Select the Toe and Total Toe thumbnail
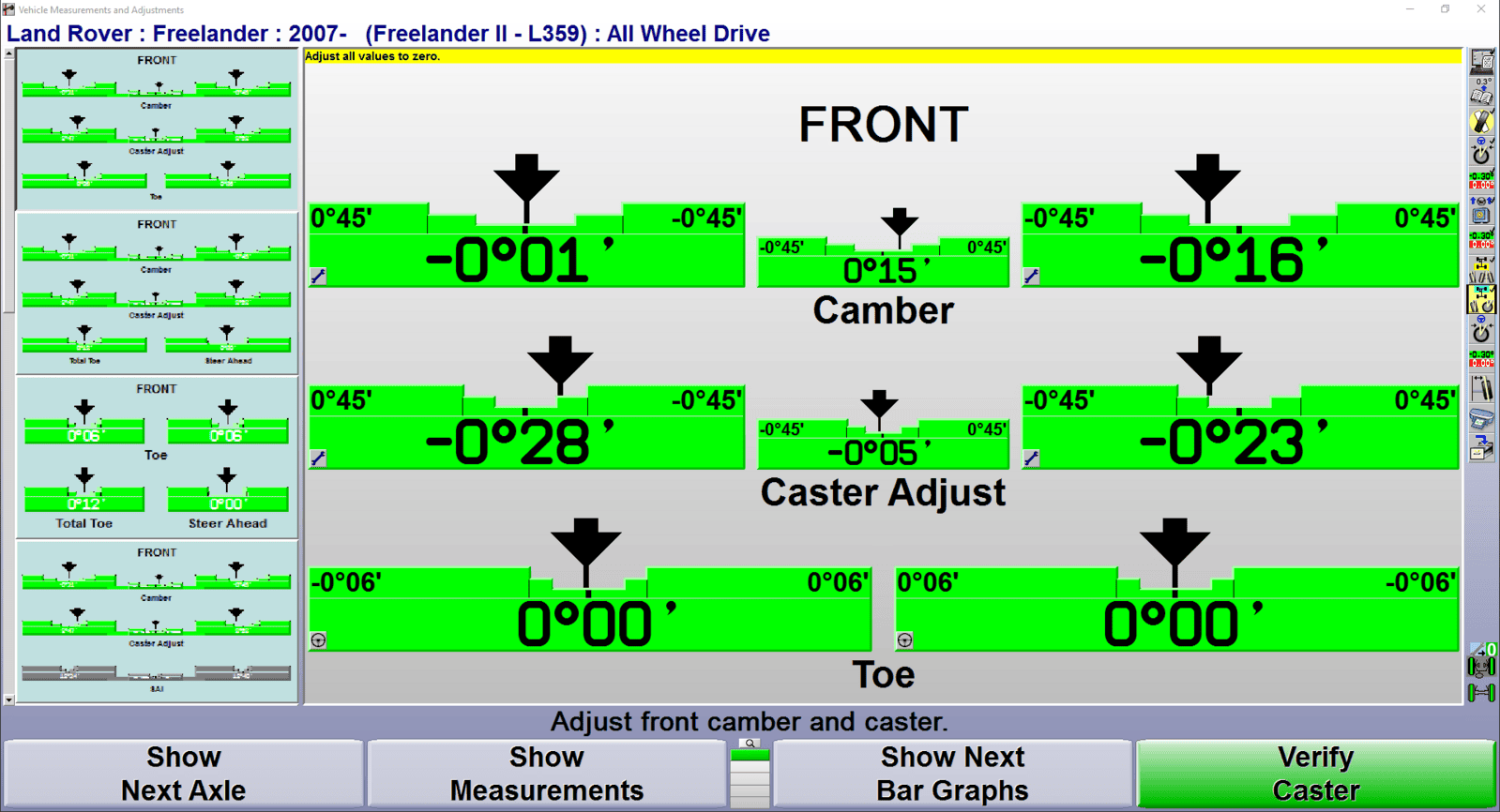The image size is (1500, 812). [157, 458]
